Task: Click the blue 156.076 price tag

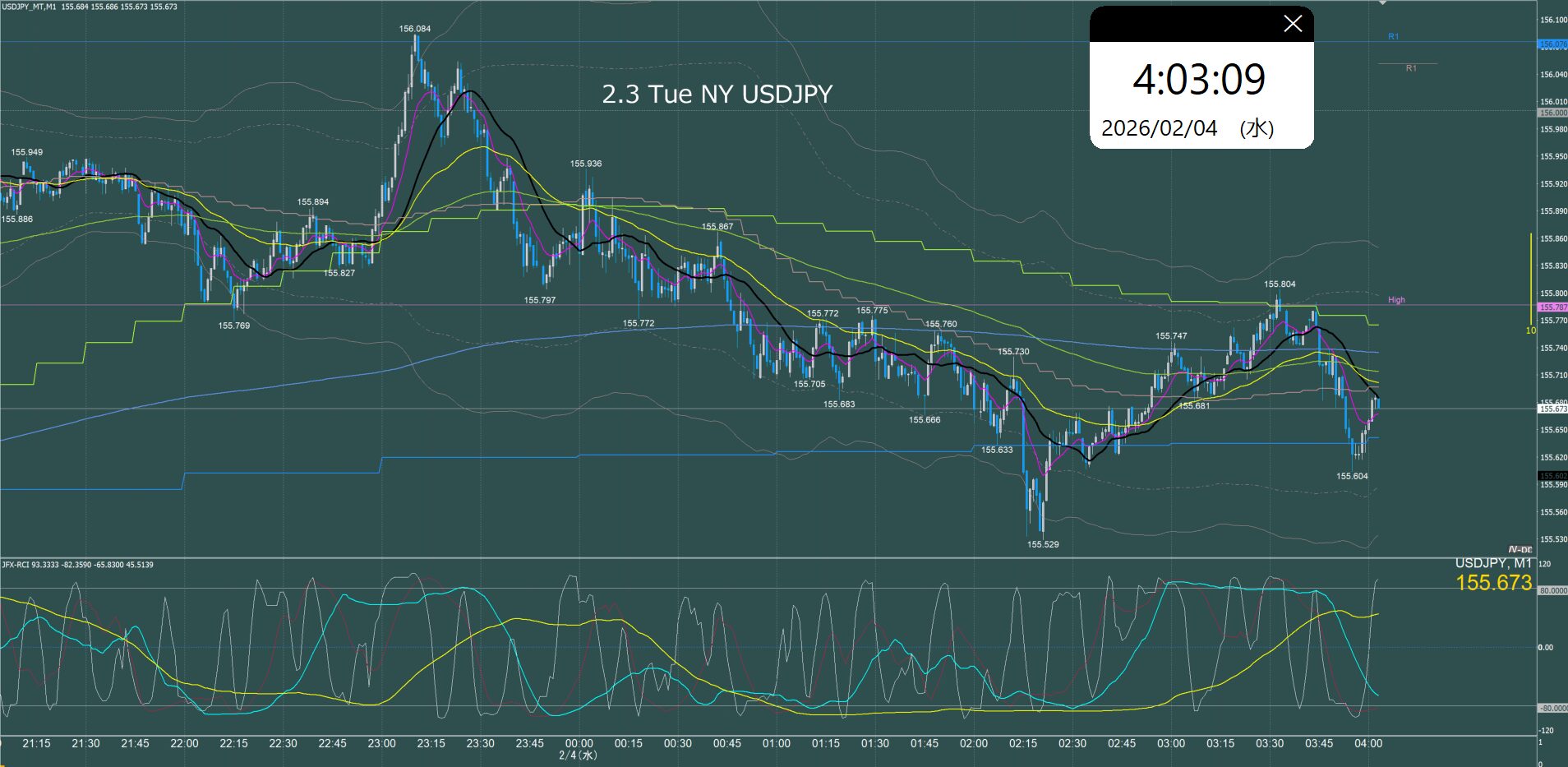Action: point(1552,44)
